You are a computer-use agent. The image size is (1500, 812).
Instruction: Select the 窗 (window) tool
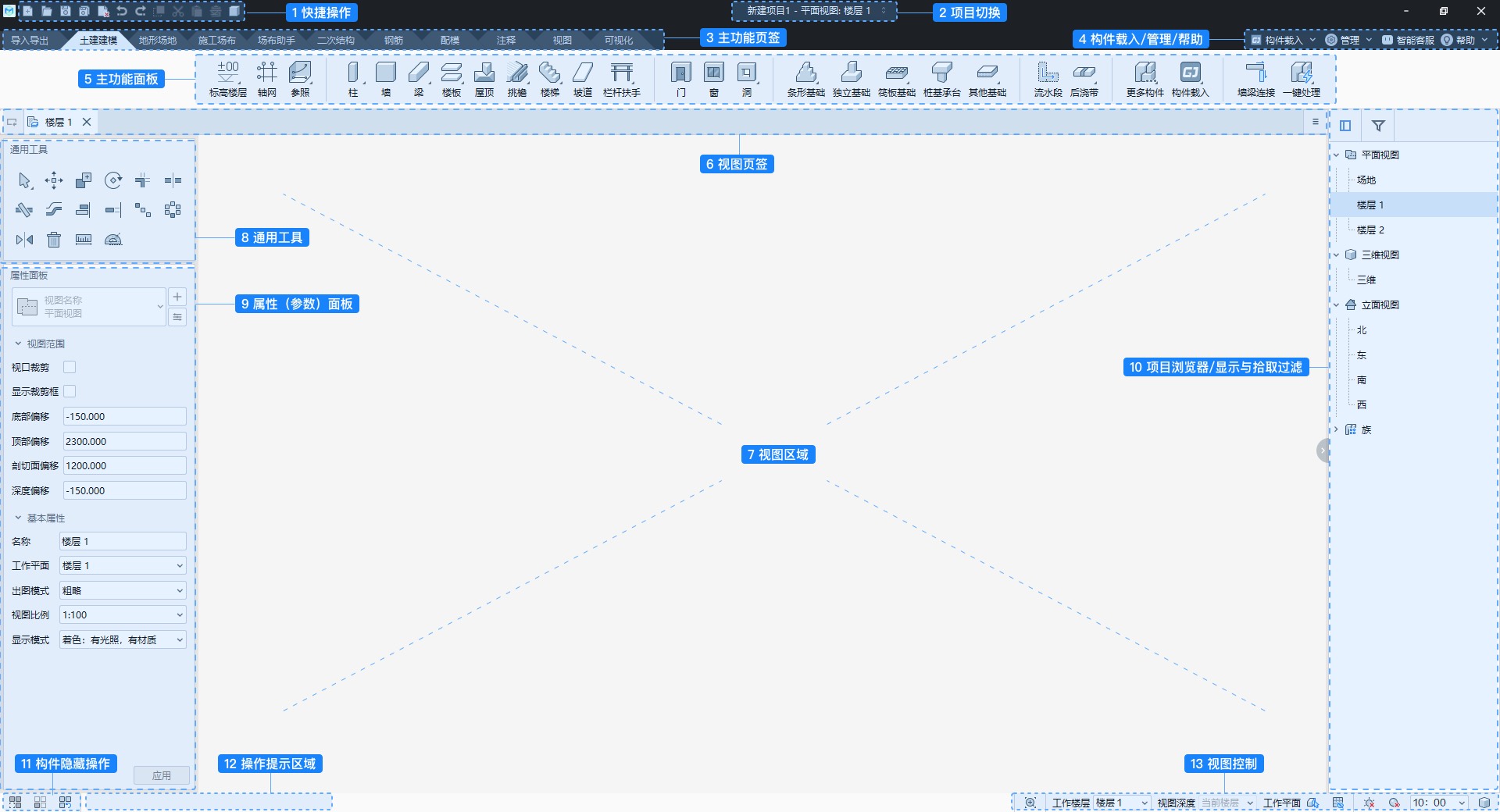[714, 79]
